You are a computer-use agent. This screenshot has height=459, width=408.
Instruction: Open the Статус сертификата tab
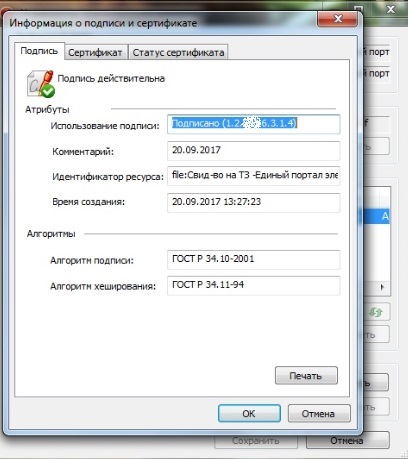click(x=178, y=52)
